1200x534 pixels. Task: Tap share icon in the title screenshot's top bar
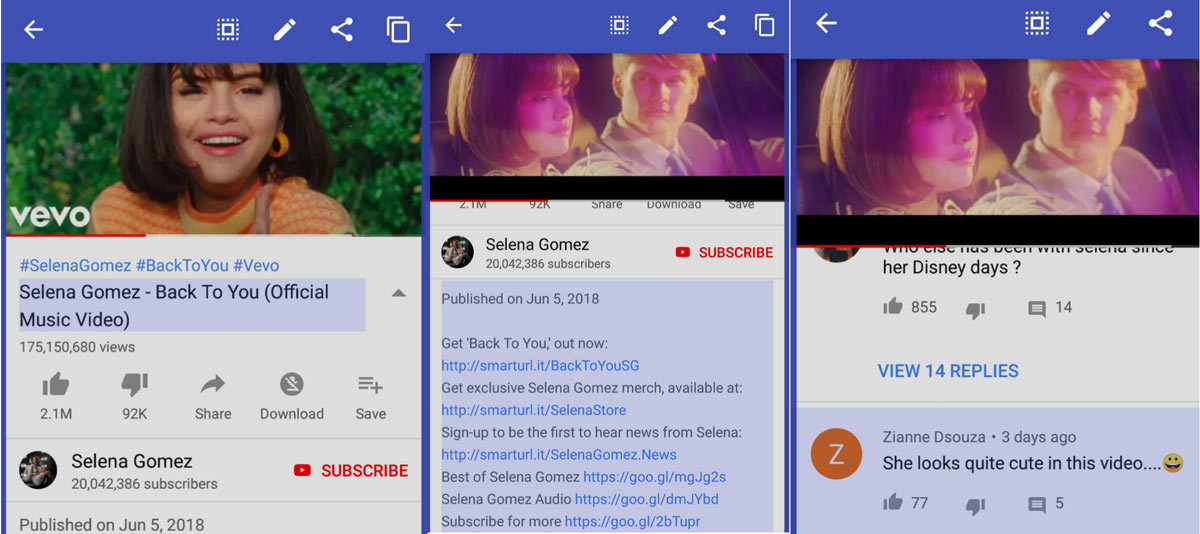tap(342, 30)
